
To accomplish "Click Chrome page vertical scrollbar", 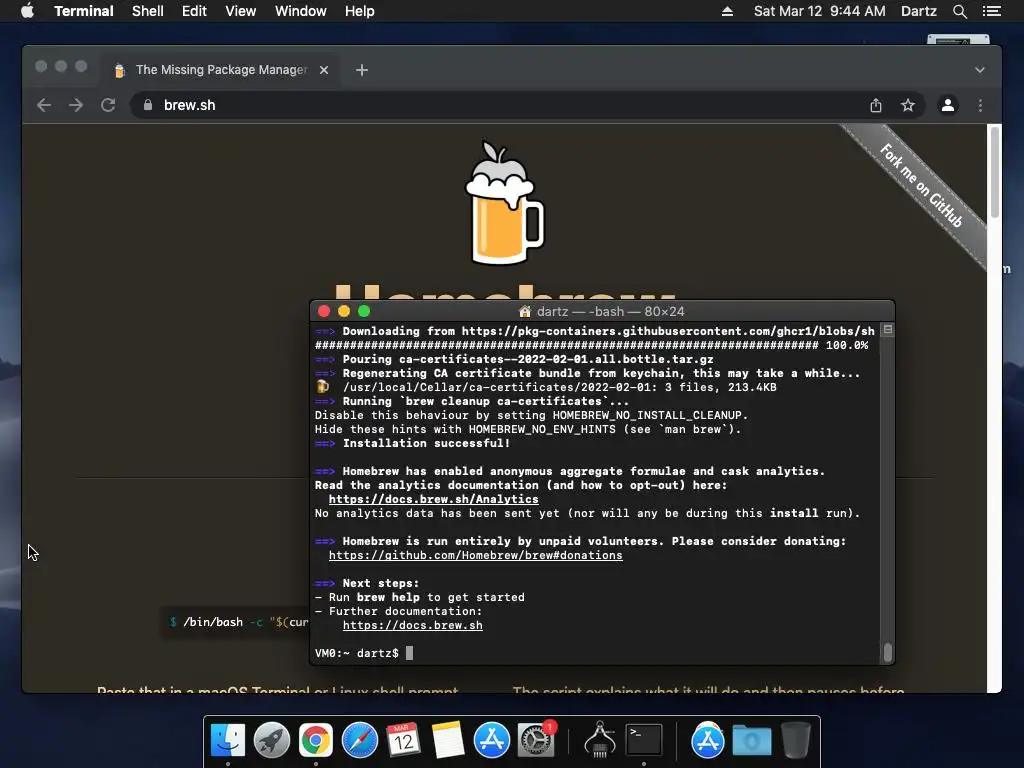I will tap(995, 172).
